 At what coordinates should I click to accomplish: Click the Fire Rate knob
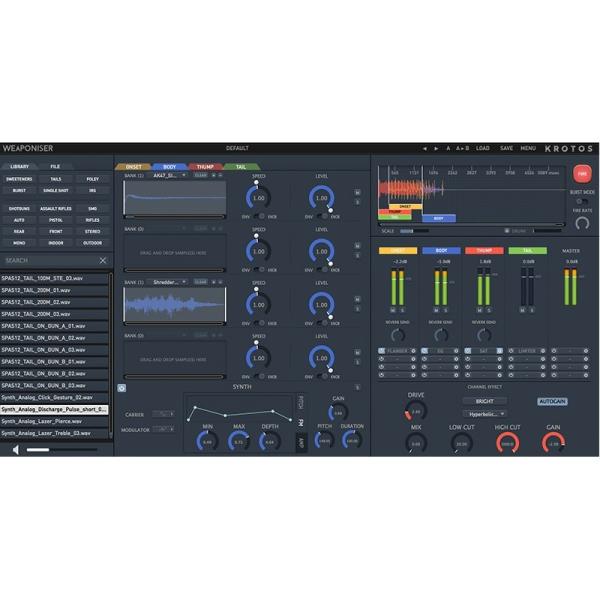[x=581, y=223]
